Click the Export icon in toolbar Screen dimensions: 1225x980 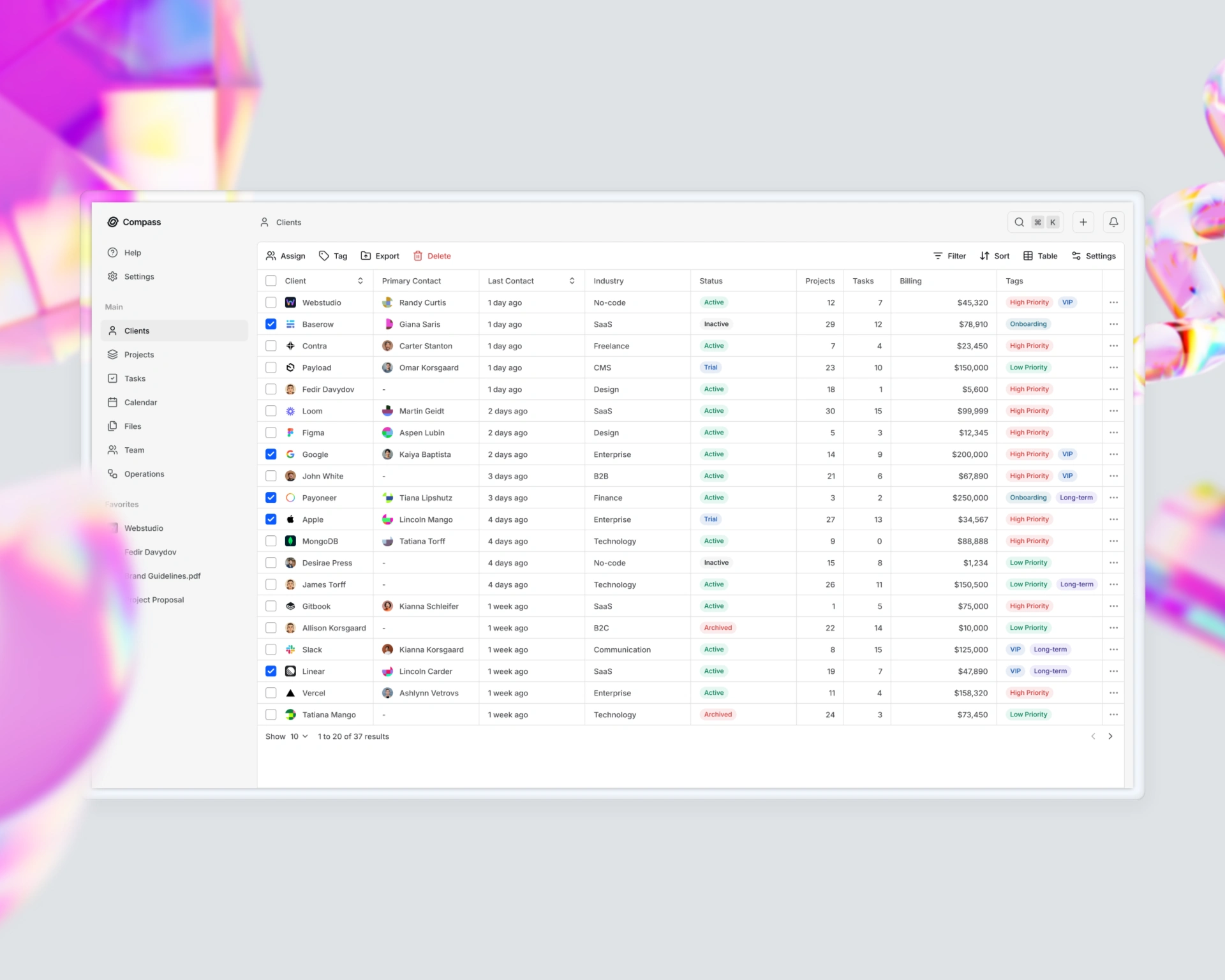pos(366,256)
